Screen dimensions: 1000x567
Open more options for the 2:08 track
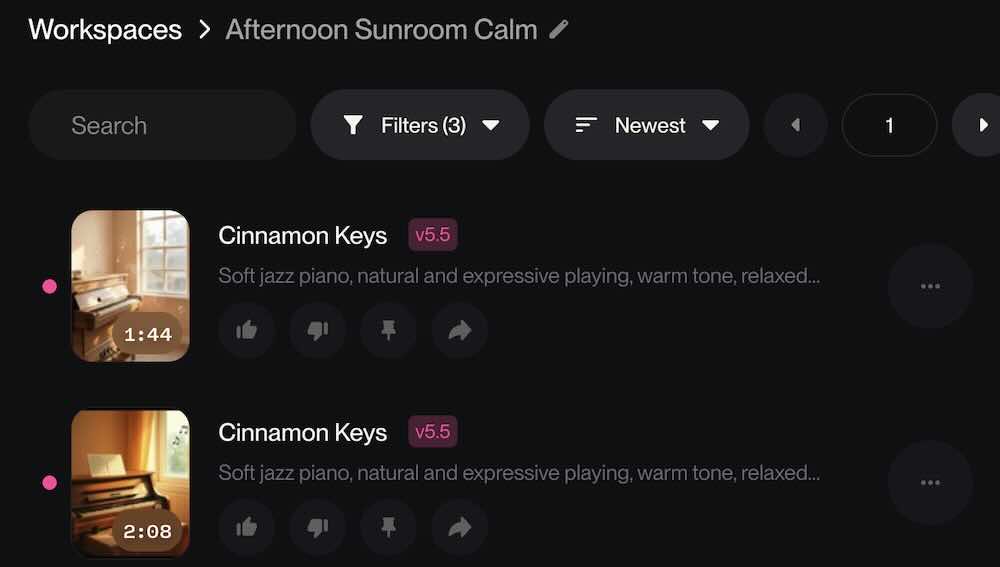(x=930, y=483)
